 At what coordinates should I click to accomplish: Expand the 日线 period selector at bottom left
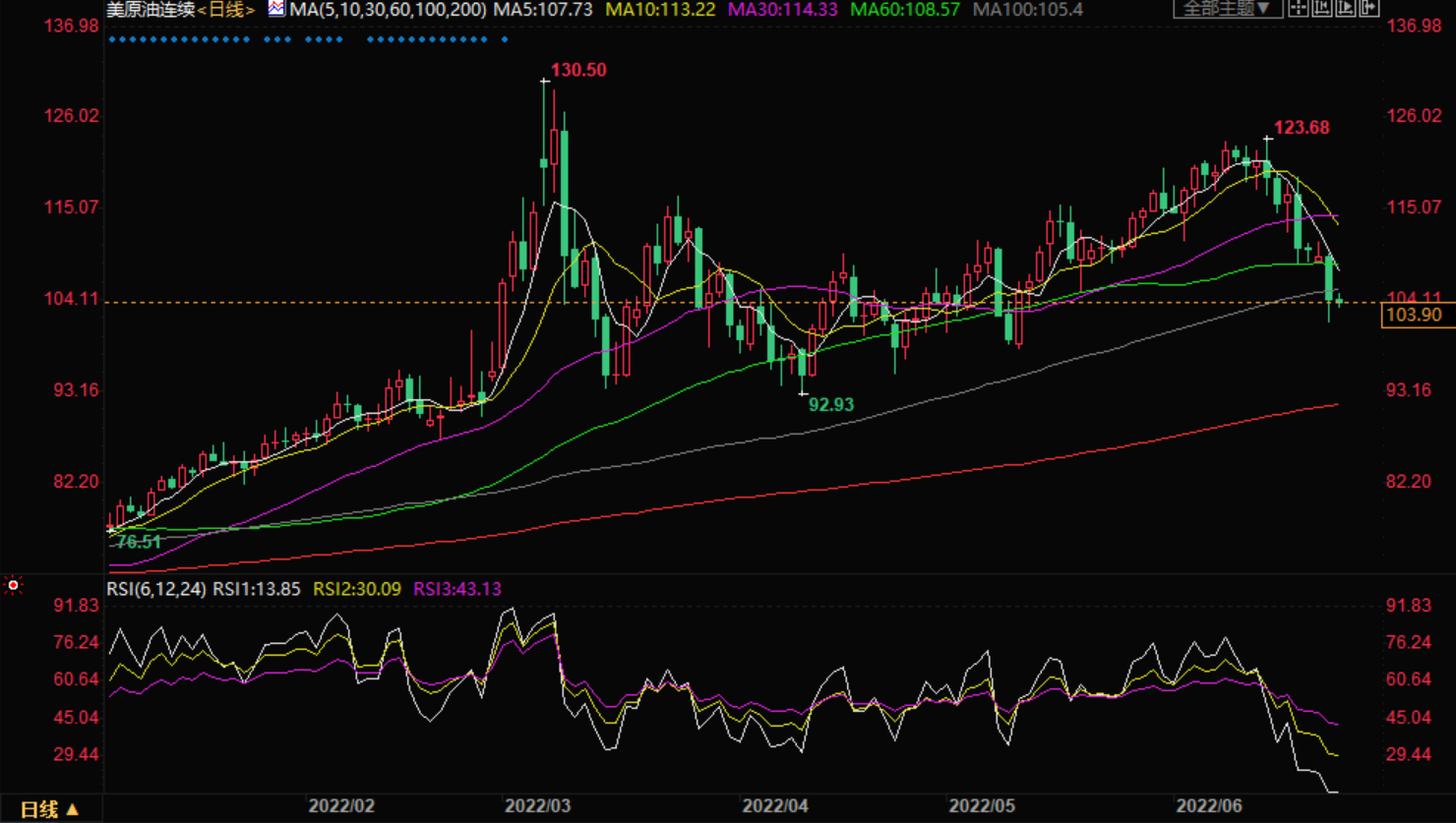pos(49,809)
